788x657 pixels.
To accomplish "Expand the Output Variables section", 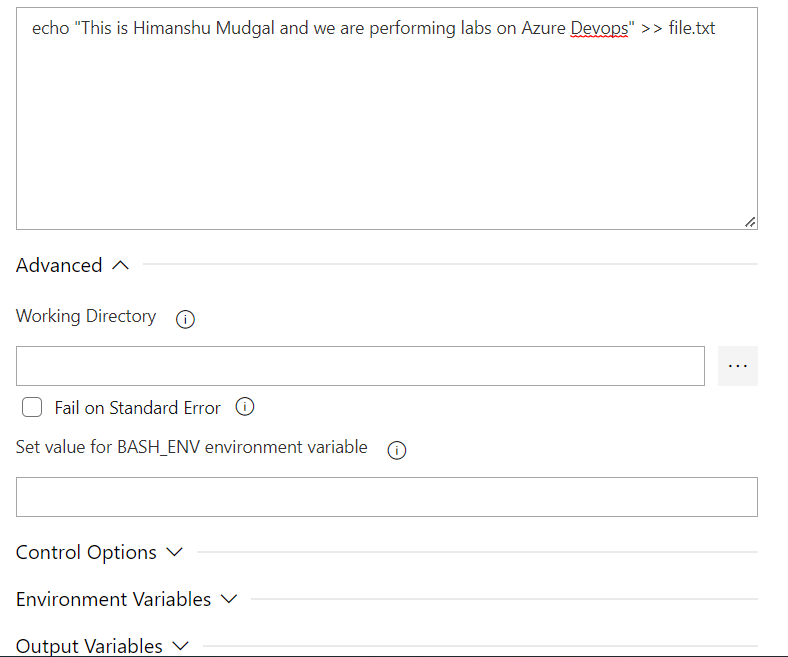I will [x=180, y=646].
